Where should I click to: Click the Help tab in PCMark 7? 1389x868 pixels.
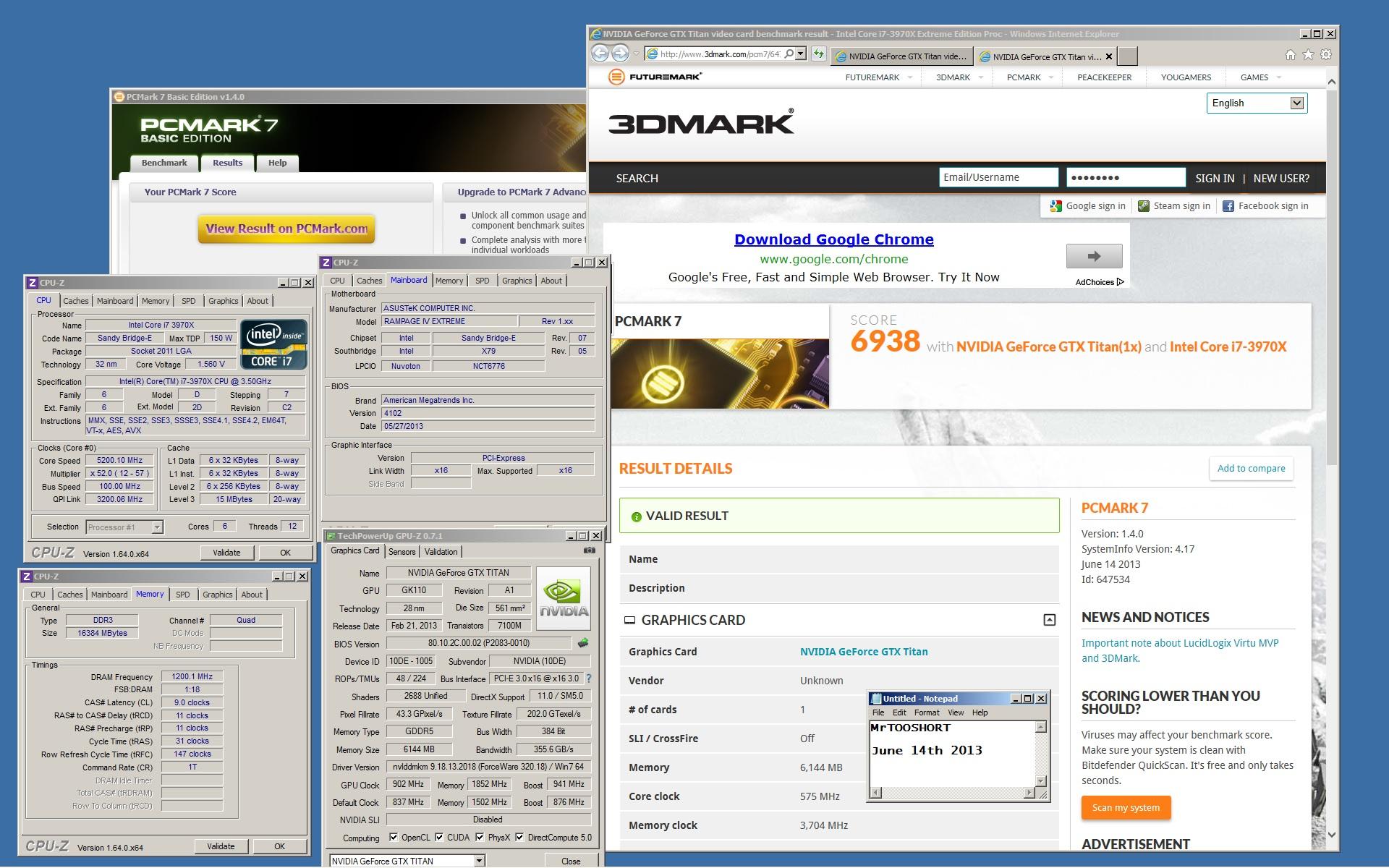[x=277, y=163]
